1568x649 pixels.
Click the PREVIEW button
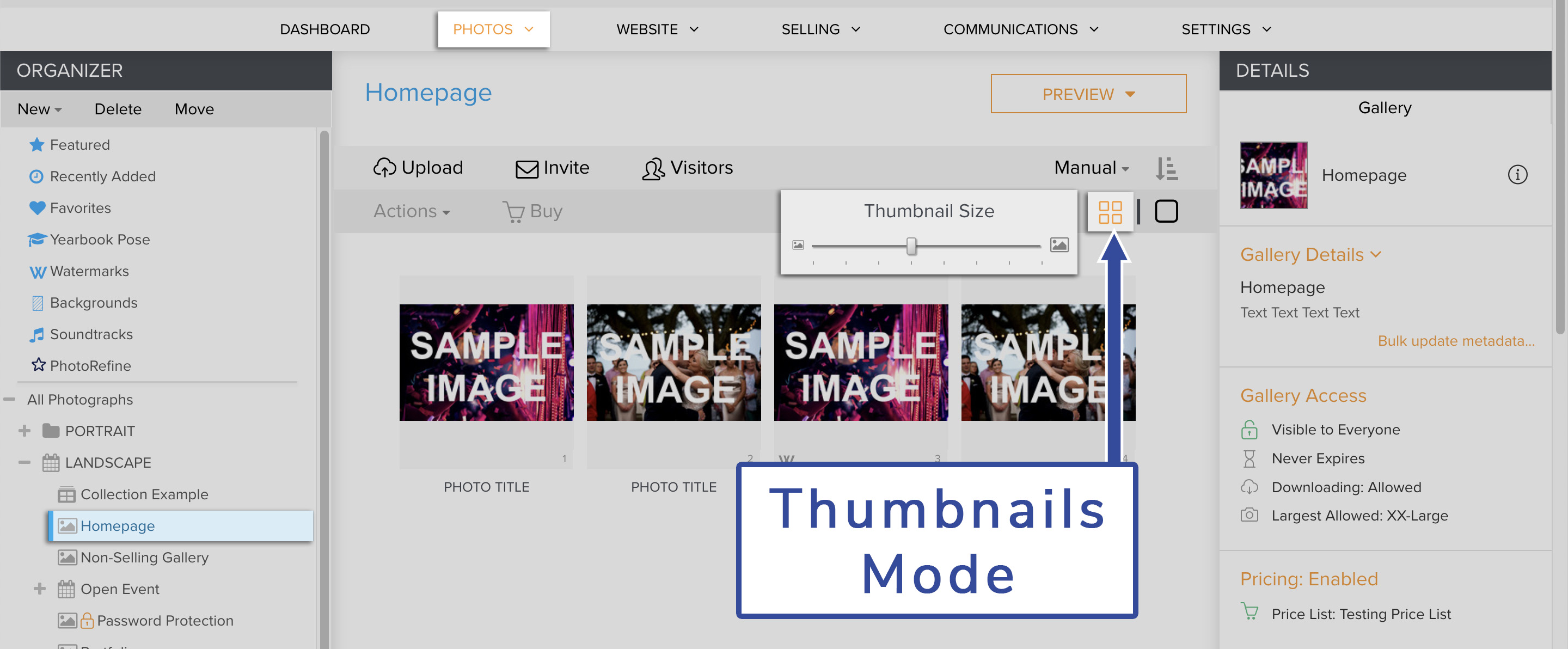tap(1088, 94)
